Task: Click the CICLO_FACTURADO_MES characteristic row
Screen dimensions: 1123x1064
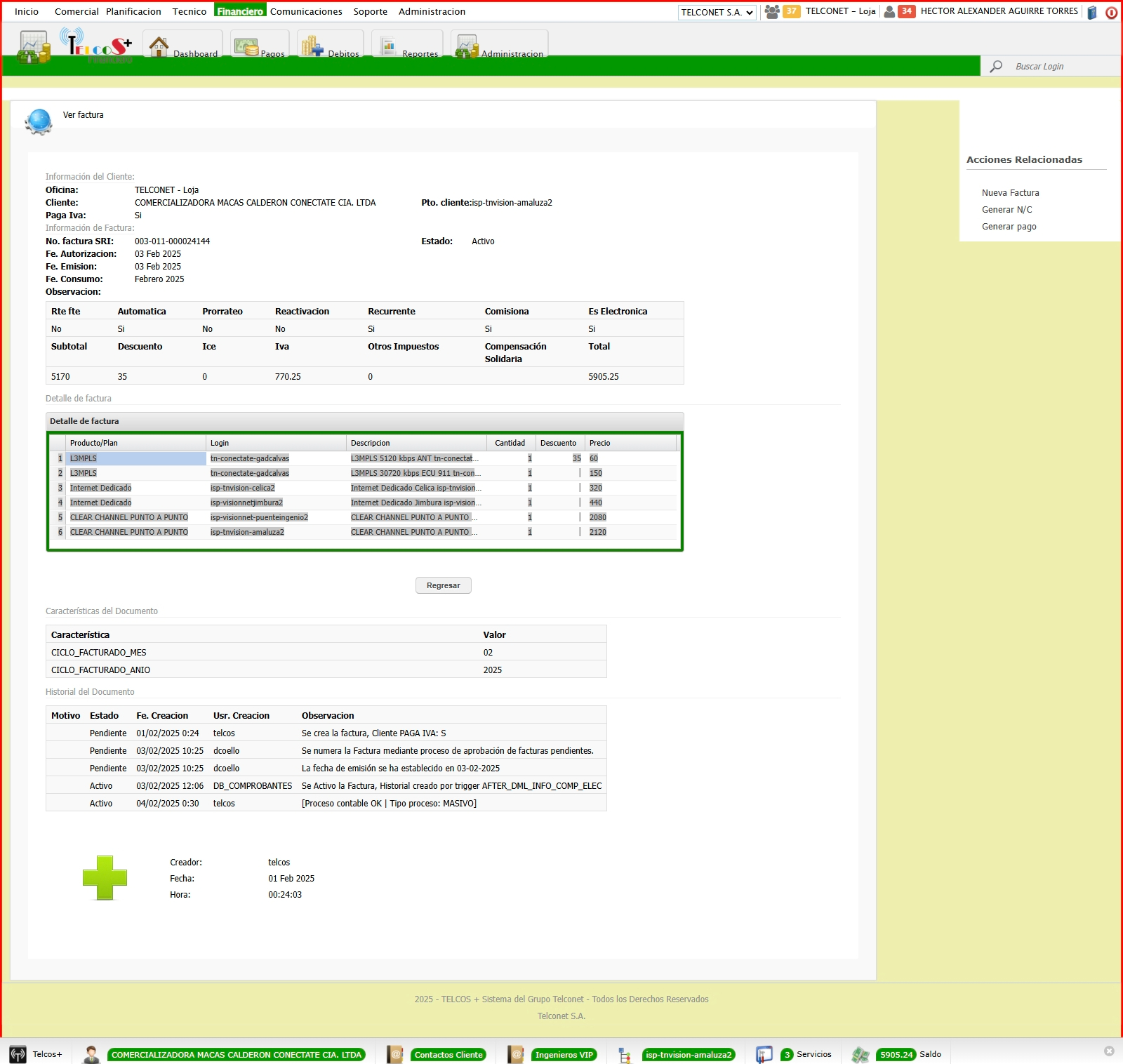Action: click(326, 652)
